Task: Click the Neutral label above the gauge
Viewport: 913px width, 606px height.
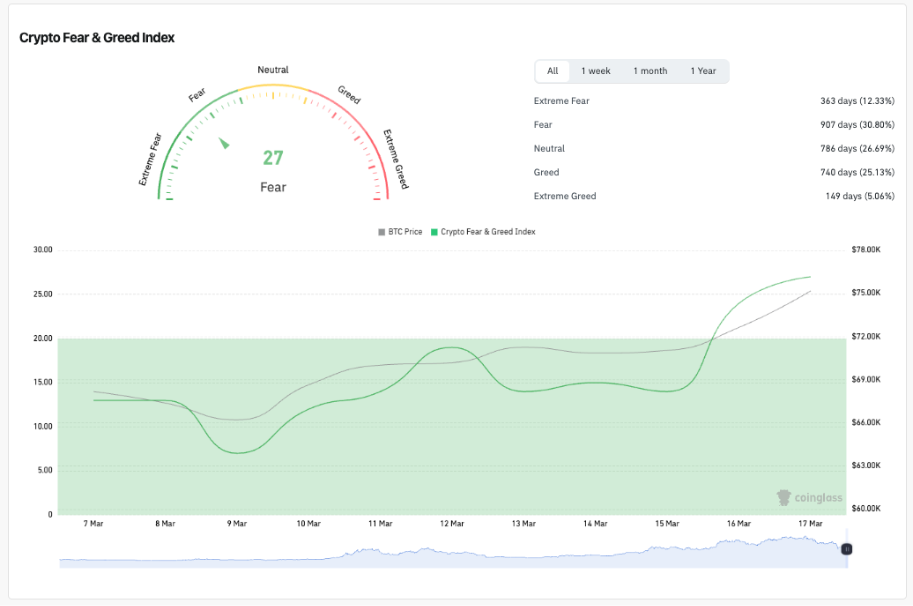Action: [273, 70]
